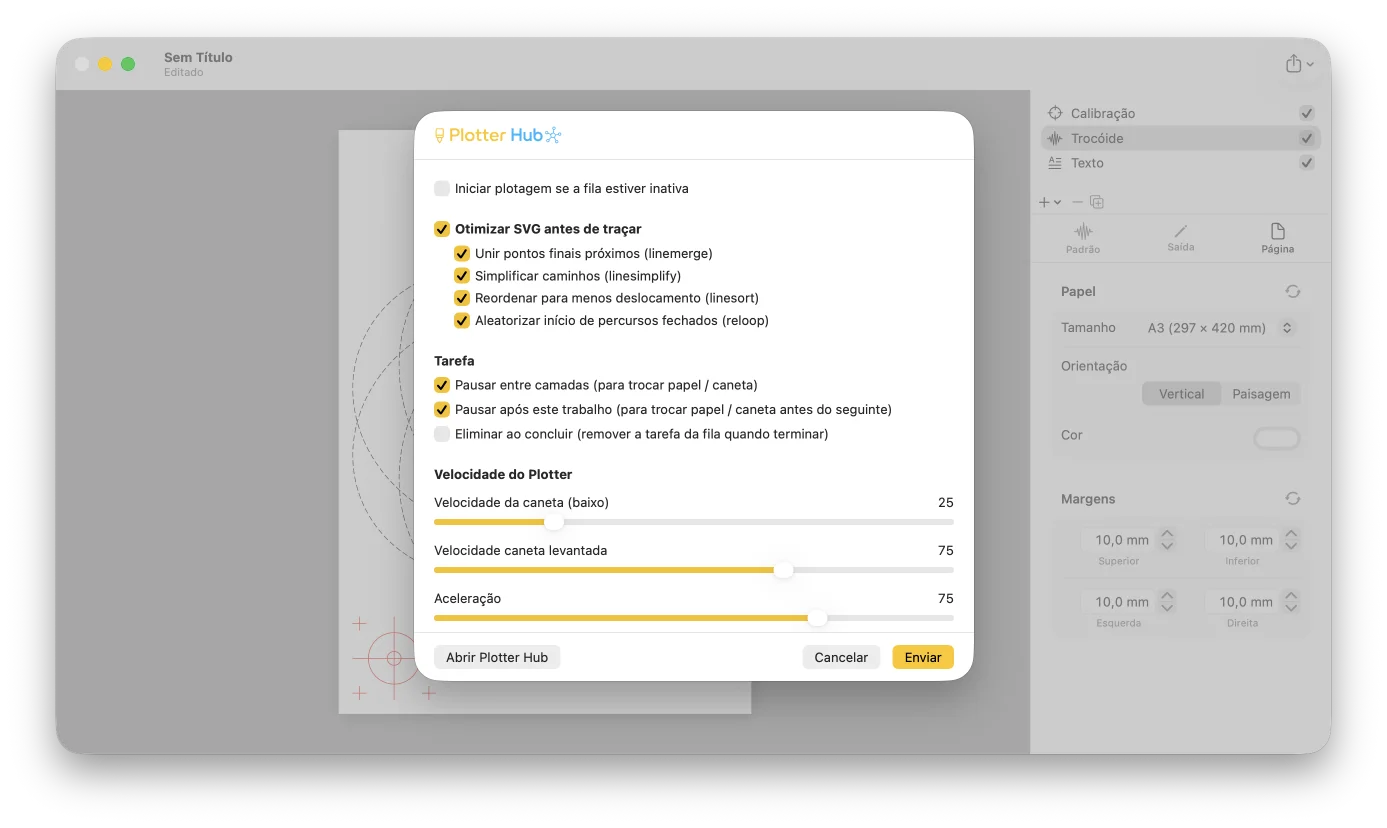Toggle Otimizar SVG antes de traçar

click(442, 229)
